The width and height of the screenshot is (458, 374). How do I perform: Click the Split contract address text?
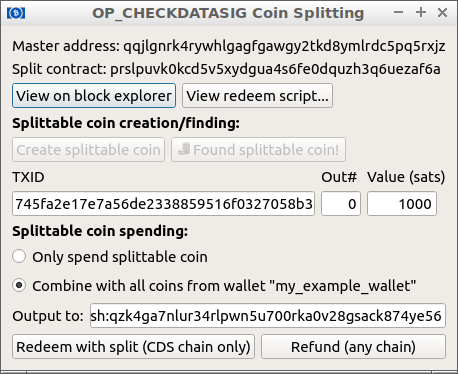pyautogui.click(x=226, y=69)
